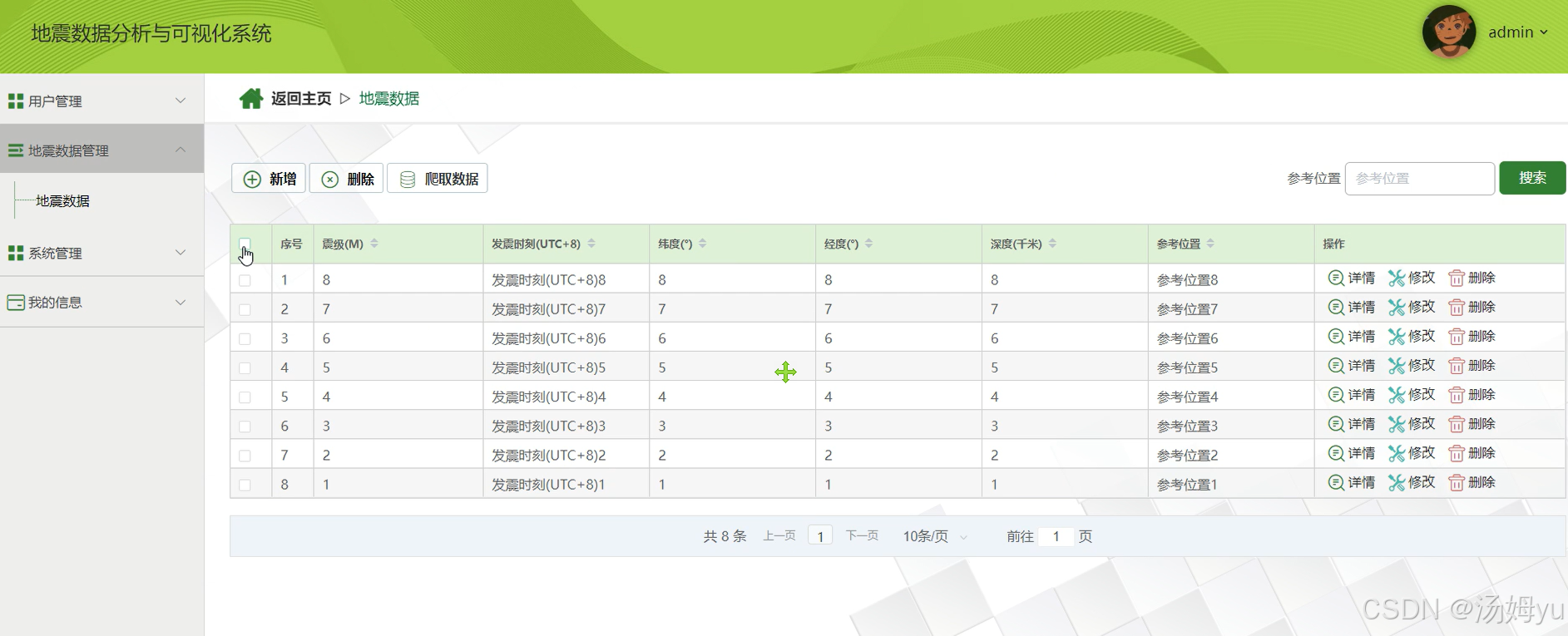Viewport: 1568px width, 636px height.
Task: Click the 共 8 条 total count text
Action: click(x=725, y=536)
